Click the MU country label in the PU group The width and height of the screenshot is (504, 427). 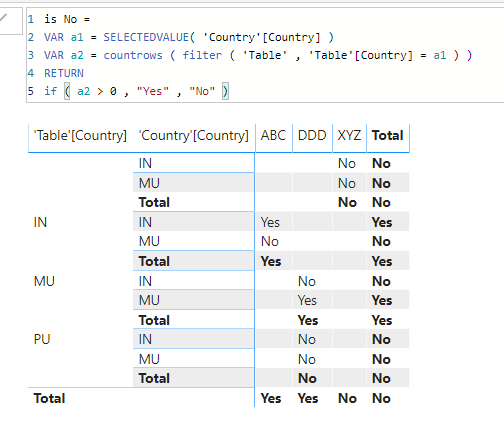[149, 359]
